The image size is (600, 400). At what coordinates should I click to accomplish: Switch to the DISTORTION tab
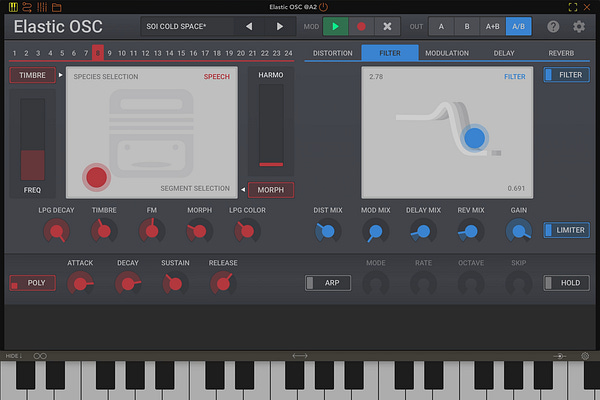[333, 53]
